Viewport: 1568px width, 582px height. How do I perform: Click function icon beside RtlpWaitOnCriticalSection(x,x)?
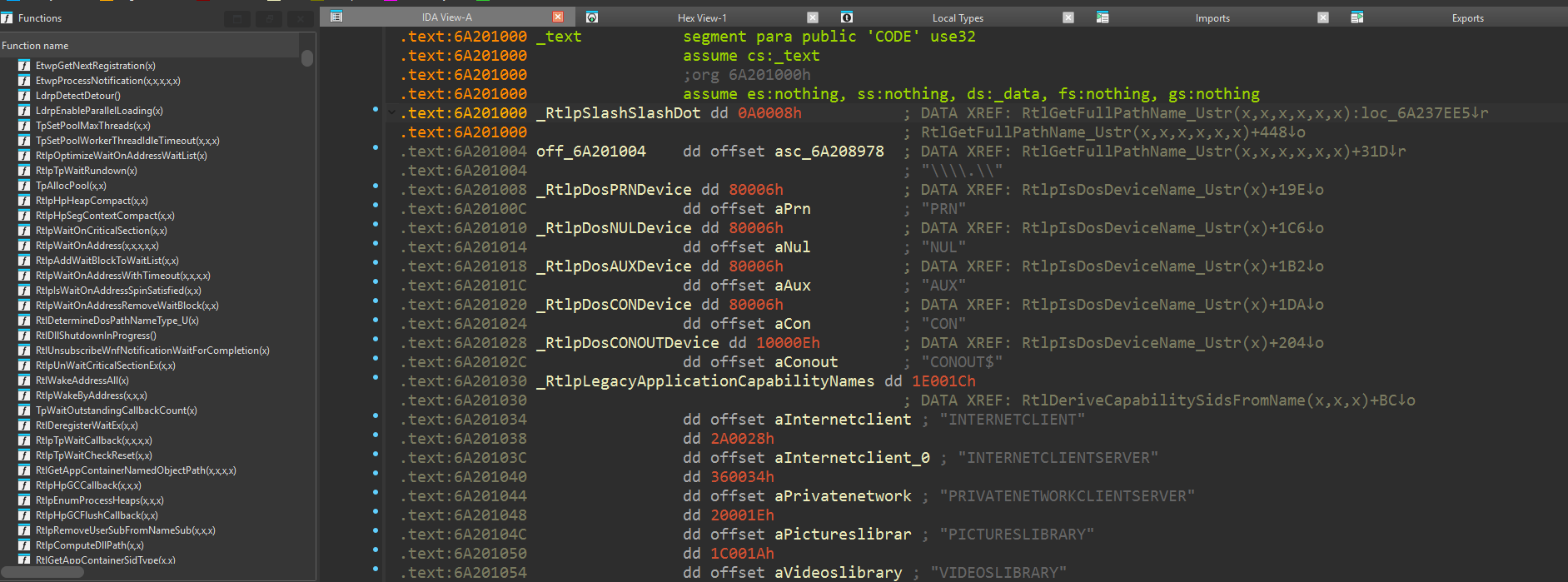click(x=24, y=231)
